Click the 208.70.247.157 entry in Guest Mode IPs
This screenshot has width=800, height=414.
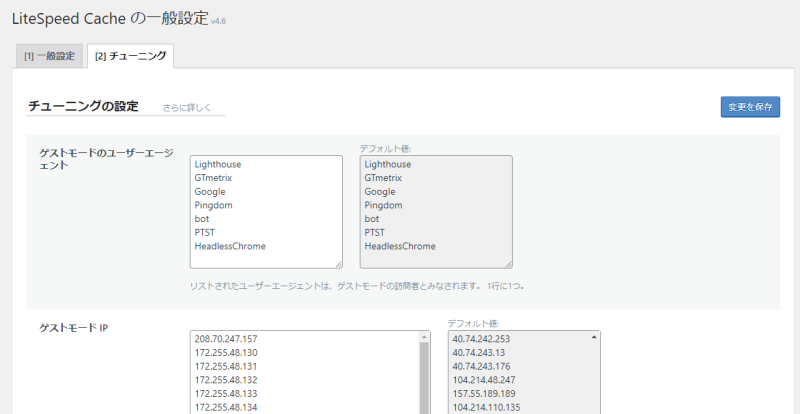[226, 339]
